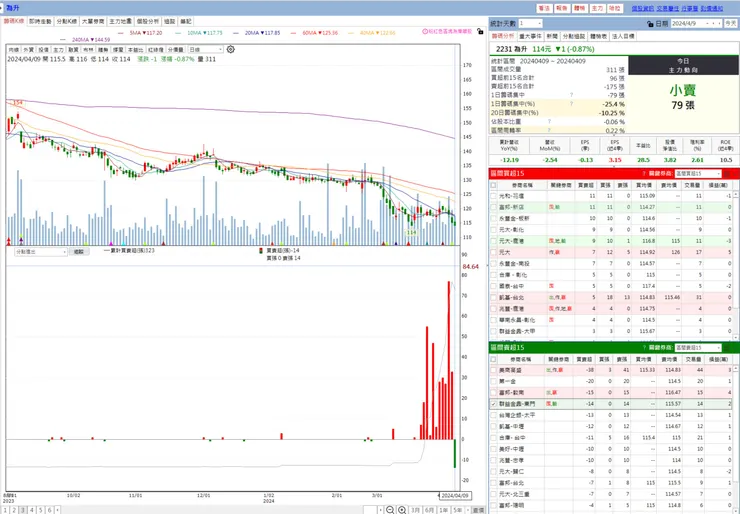Set chart range to 1年
This screenshot has width=740, height=514.
(444, 510)
